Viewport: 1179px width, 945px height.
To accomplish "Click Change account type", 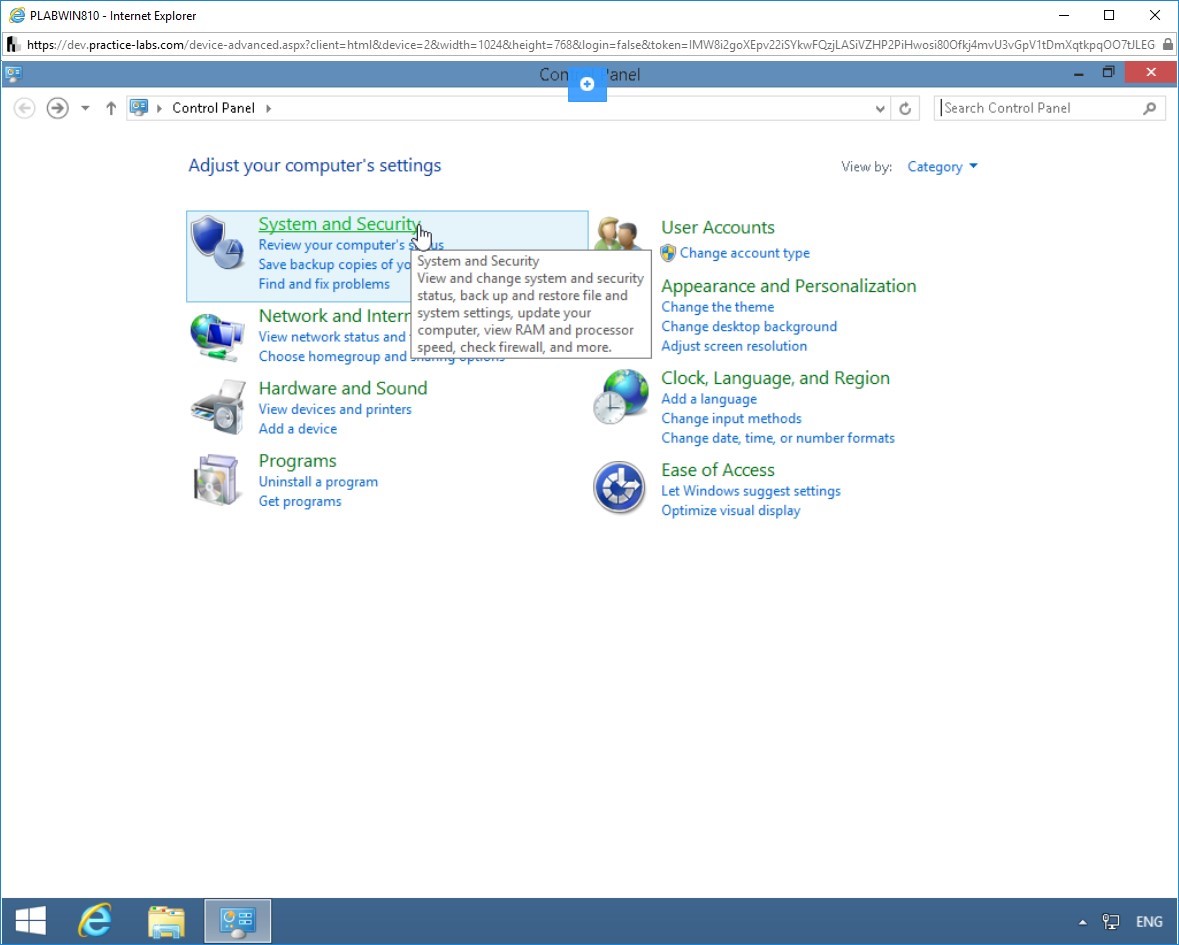I will (745, 253).
